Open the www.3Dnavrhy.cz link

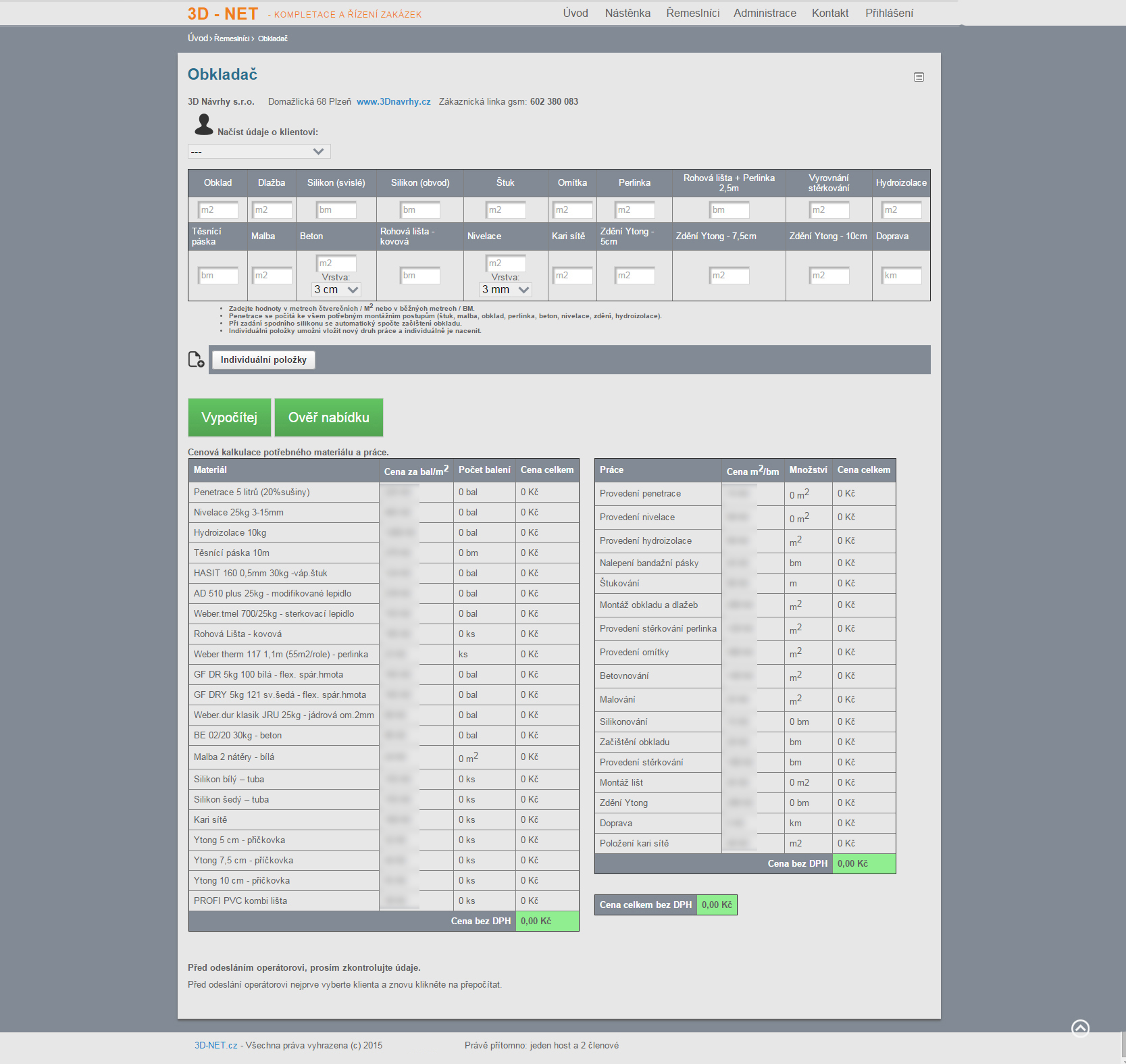click(x=393, y=102)
